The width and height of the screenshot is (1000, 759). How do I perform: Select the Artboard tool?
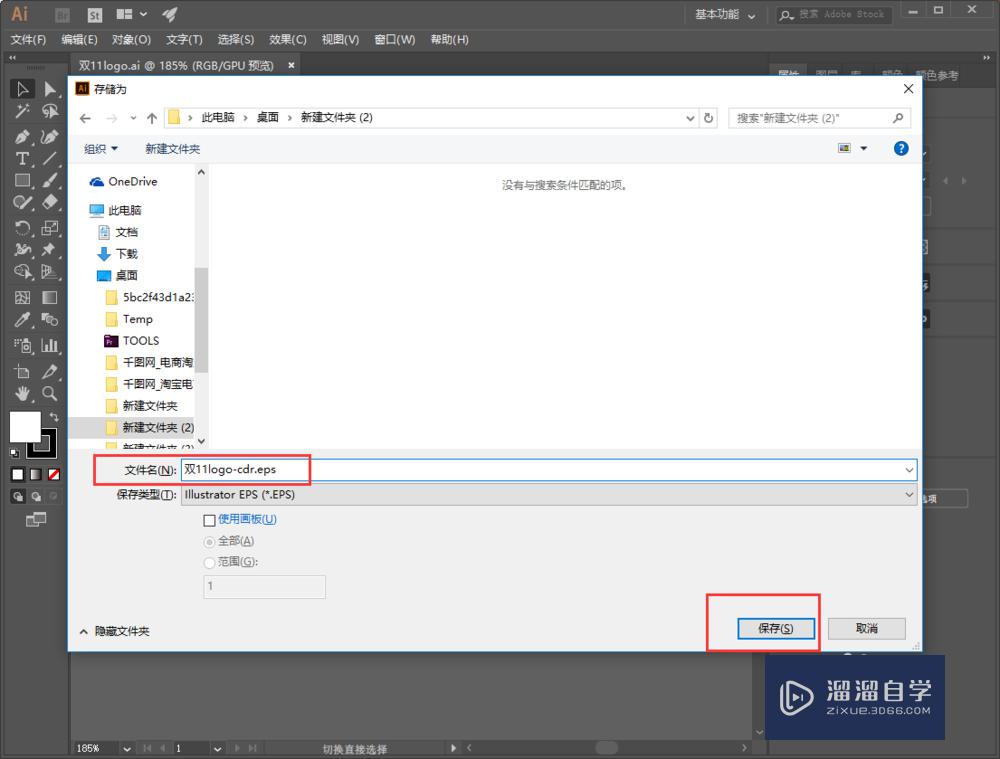pyautogui.click(x=22, y=371)
